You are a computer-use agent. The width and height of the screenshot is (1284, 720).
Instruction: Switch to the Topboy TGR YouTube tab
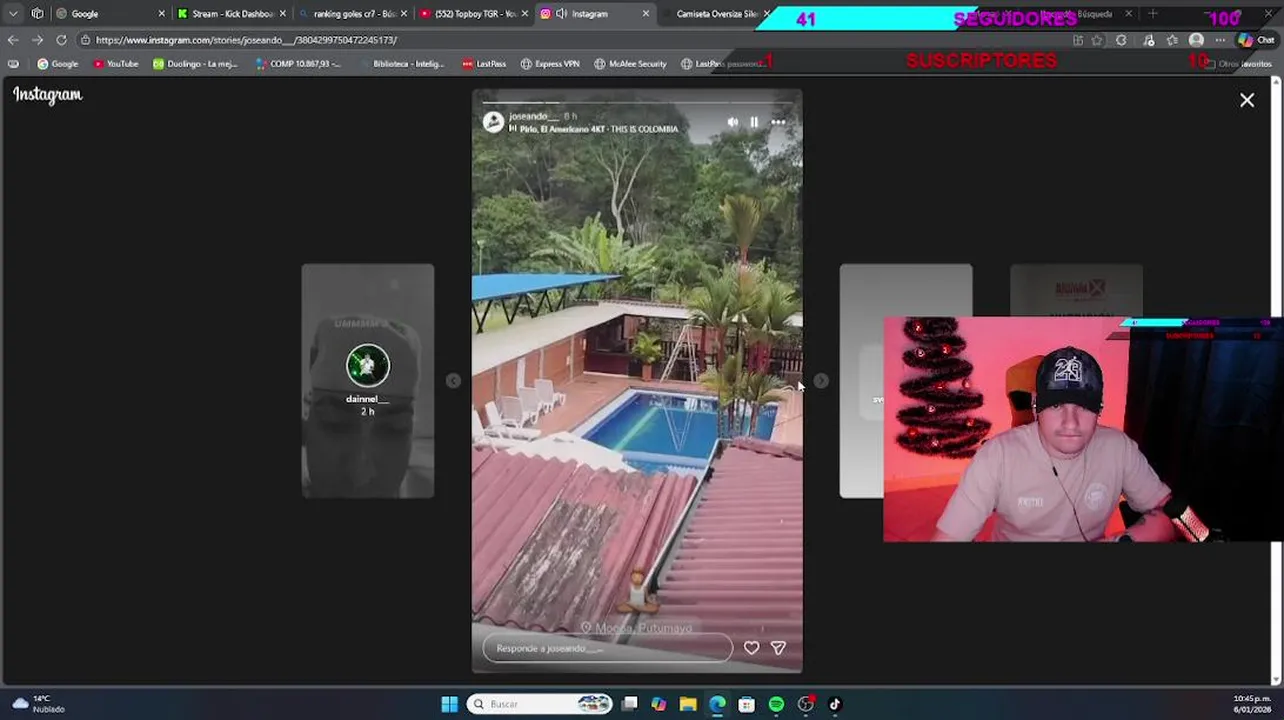[475, 14]
